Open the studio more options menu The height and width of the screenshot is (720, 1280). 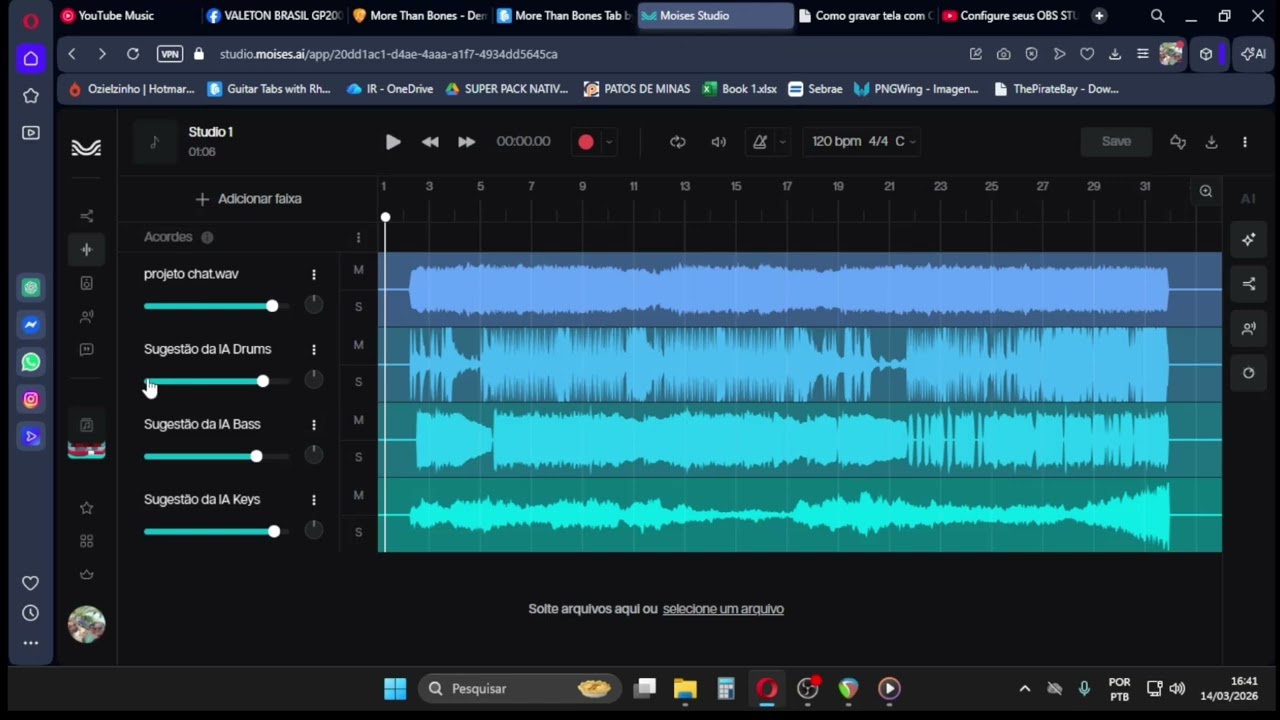click(x=1245, y=142)
